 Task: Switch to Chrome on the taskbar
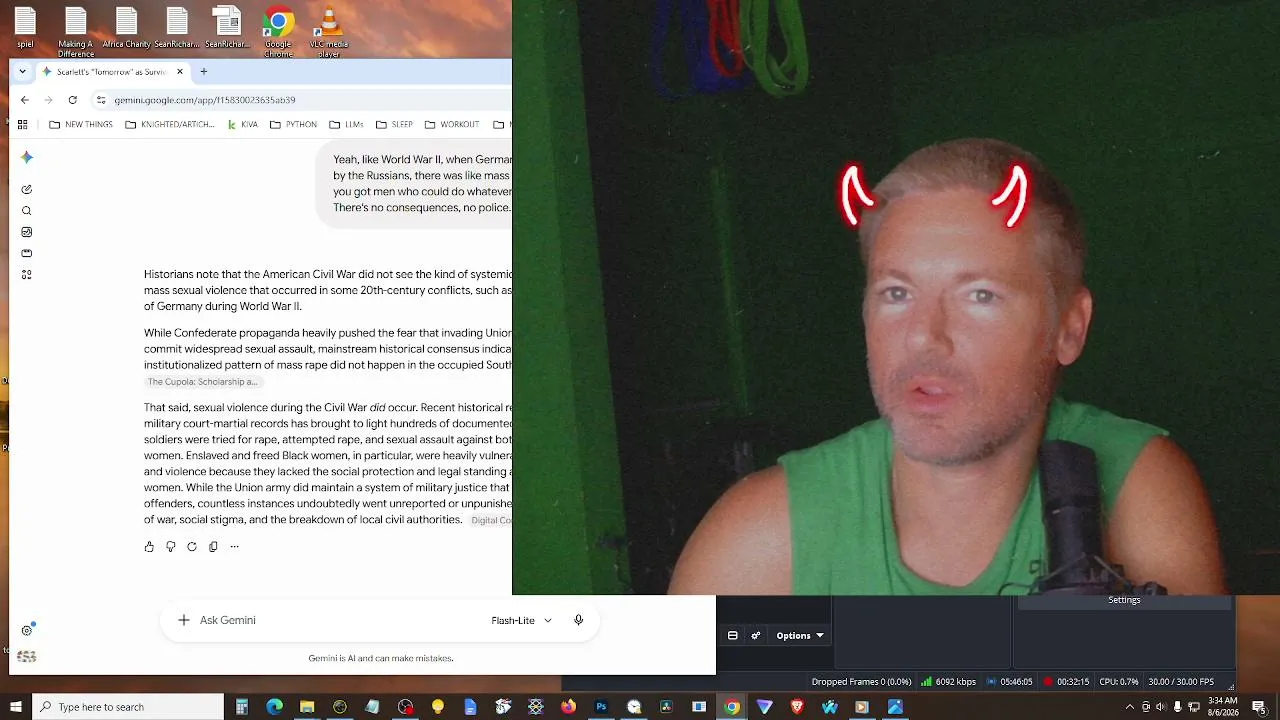[x=732, y=707]
